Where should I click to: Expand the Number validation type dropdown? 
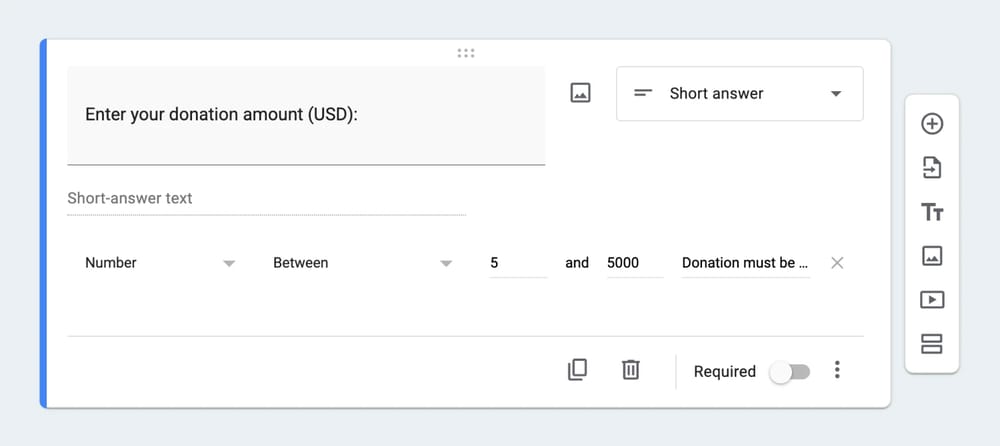tap(160, 263)
